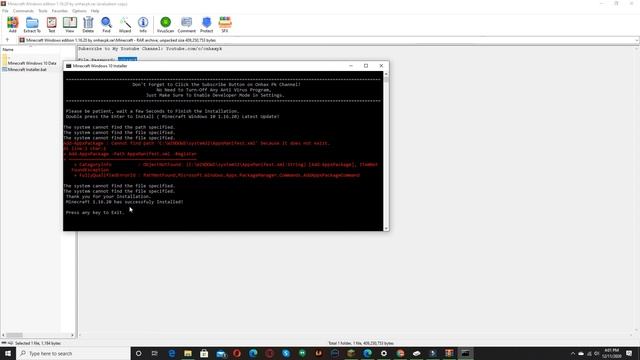Click the Delete toolbar icon
Image resolution: width=640 pixels, height=360 pixels.
click(88, 24)
